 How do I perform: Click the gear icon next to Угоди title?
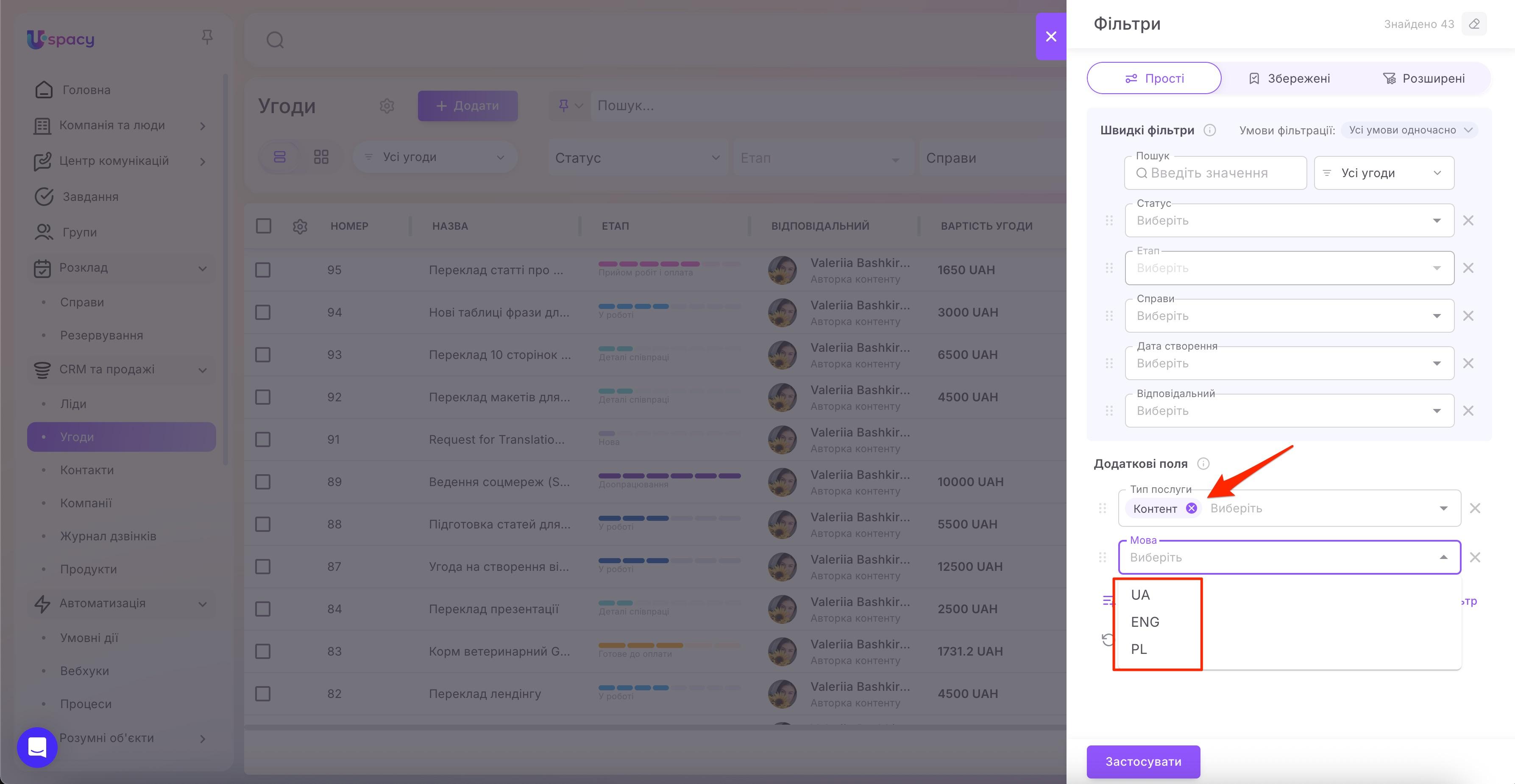(387, 106)
